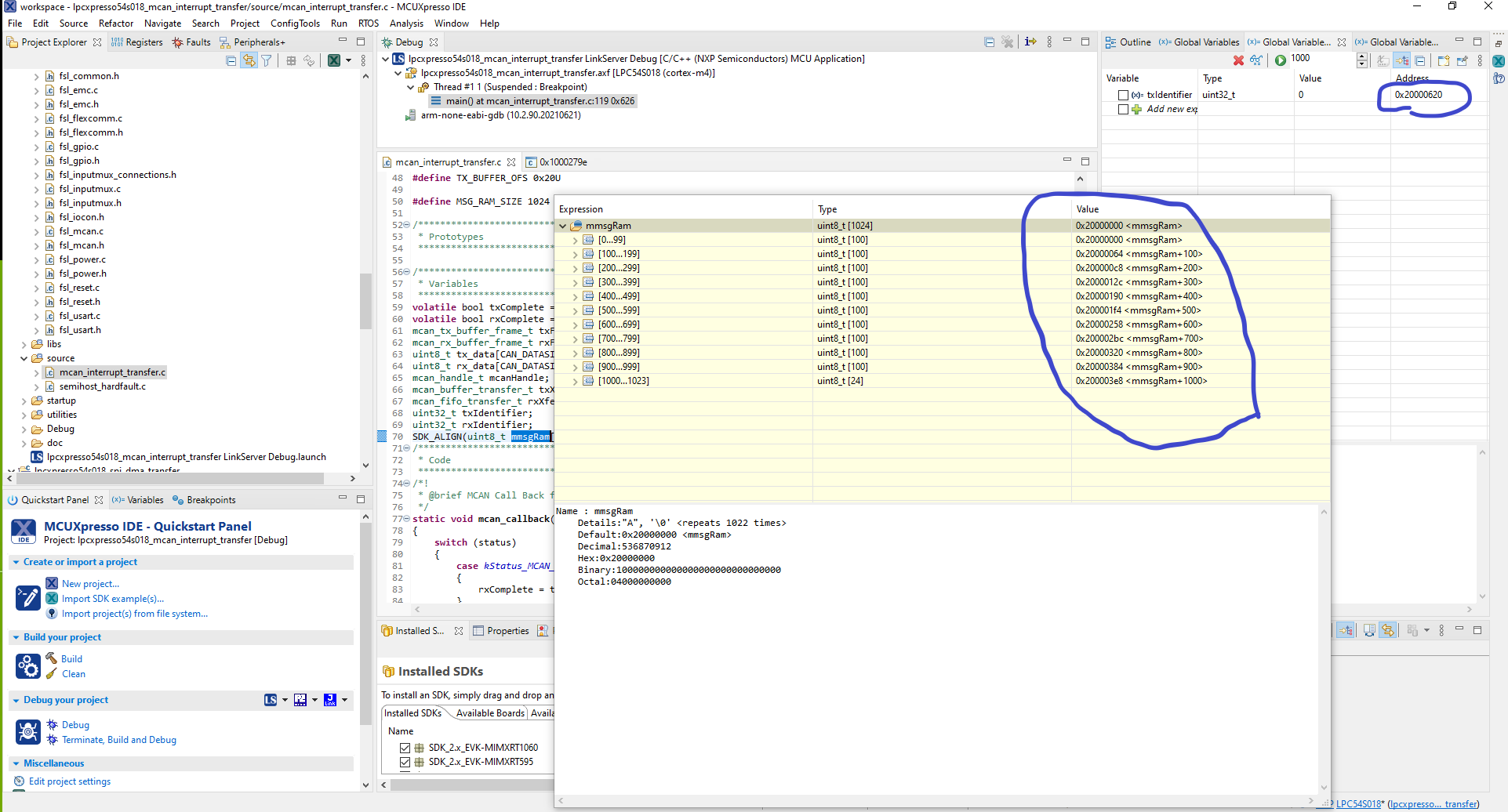1508x812 pixels.
Task: Switch to the 0x1000279e editor tab
Action: (556, 162)
